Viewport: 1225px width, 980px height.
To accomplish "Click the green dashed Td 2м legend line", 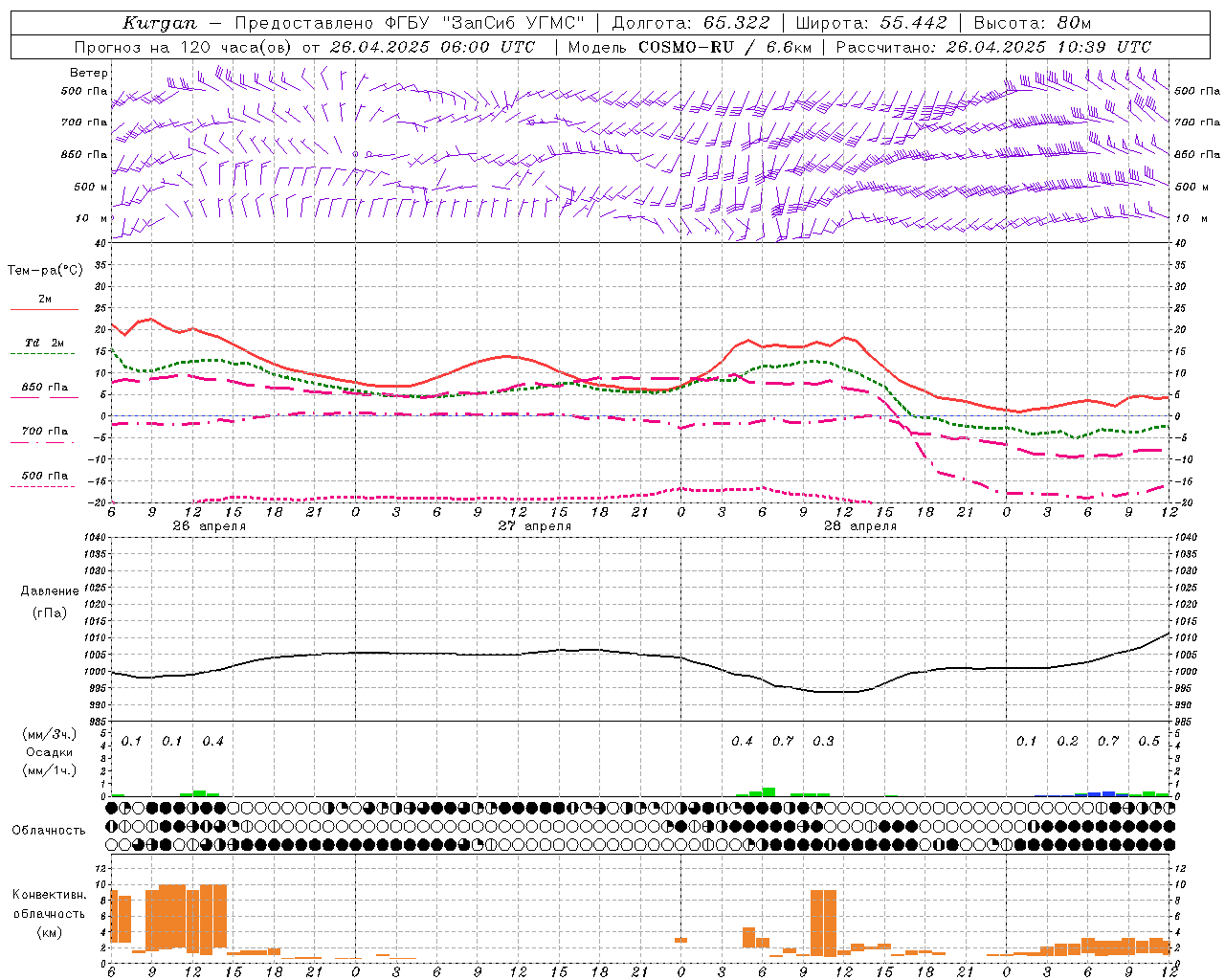I will pos(42,354).
